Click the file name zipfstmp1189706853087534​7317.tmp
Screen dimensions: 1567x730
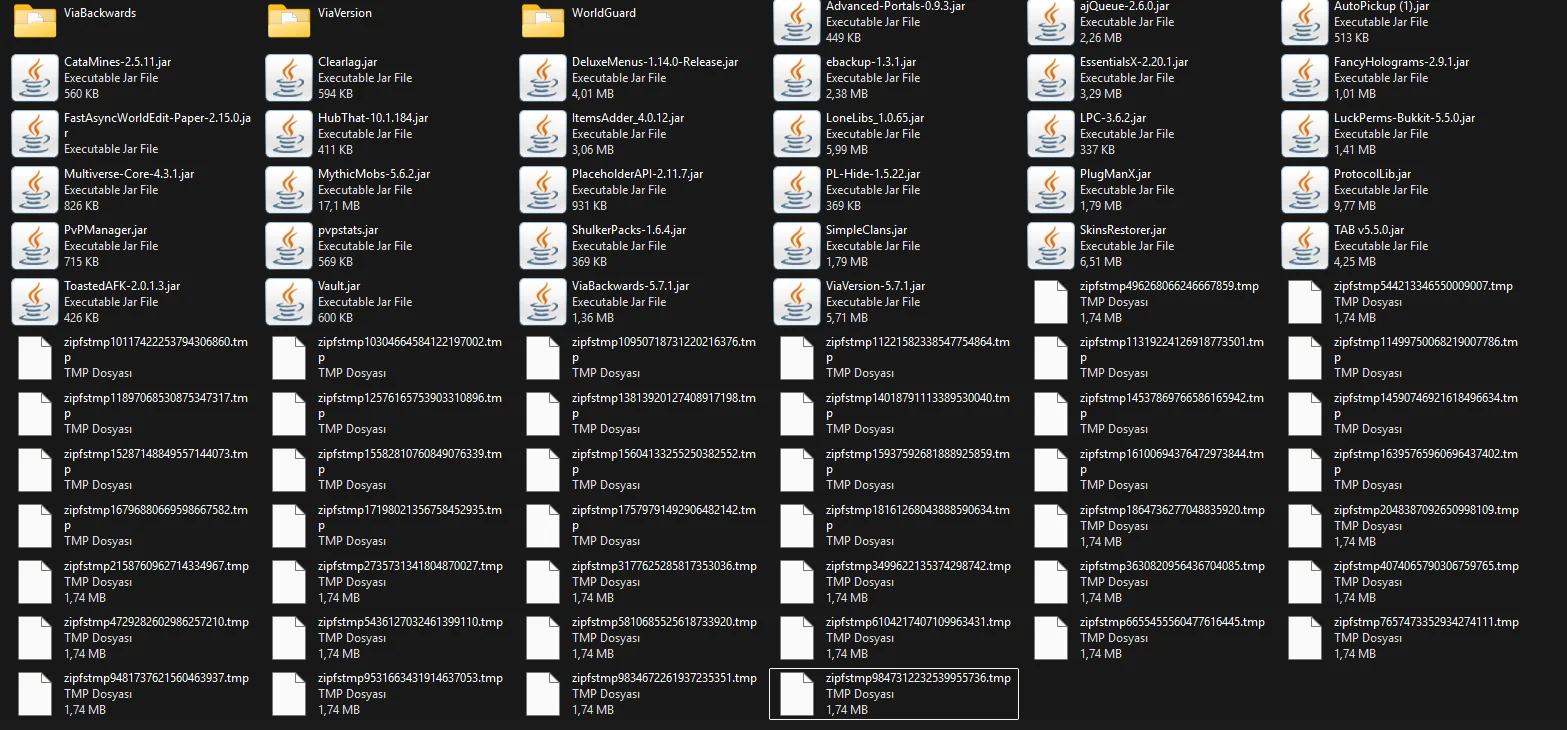click(156, 405)
